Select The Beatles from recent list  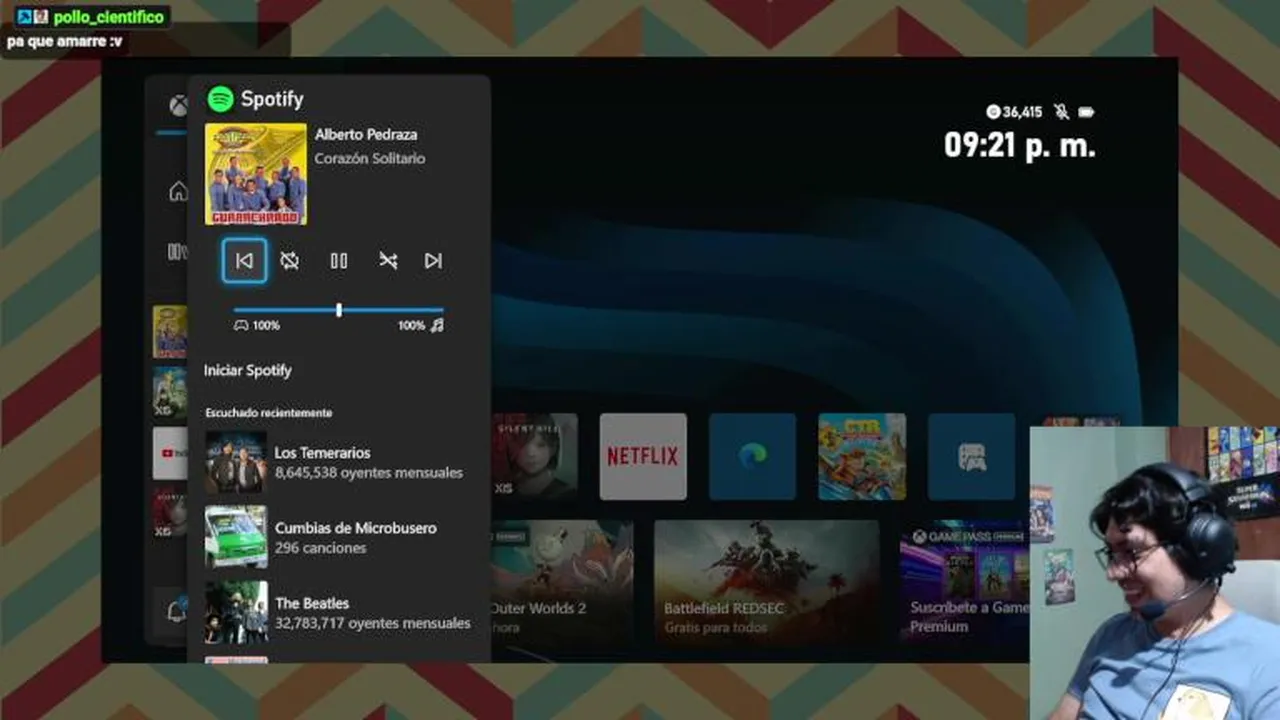(338, 612)
